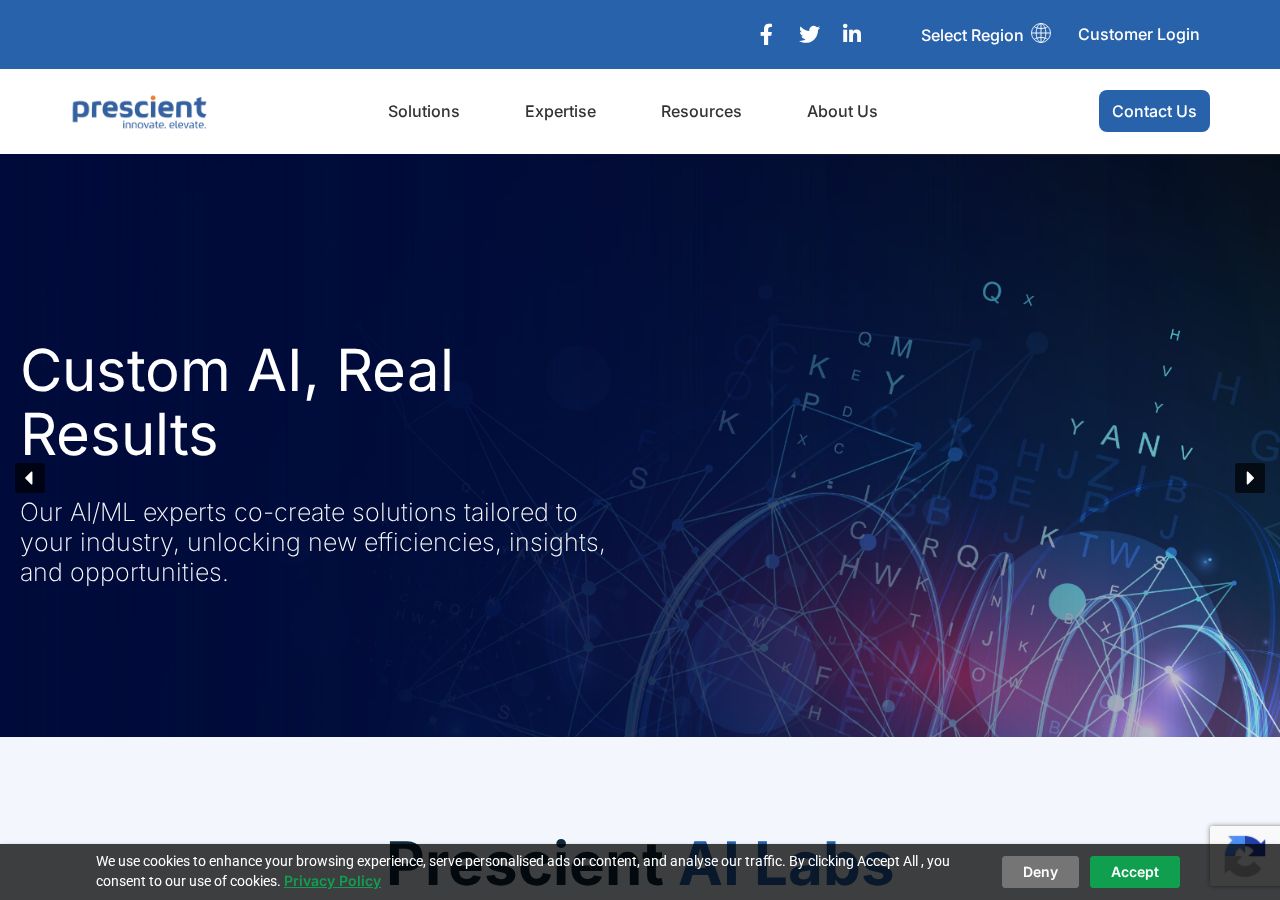Click the Customer Login link

1139,34
